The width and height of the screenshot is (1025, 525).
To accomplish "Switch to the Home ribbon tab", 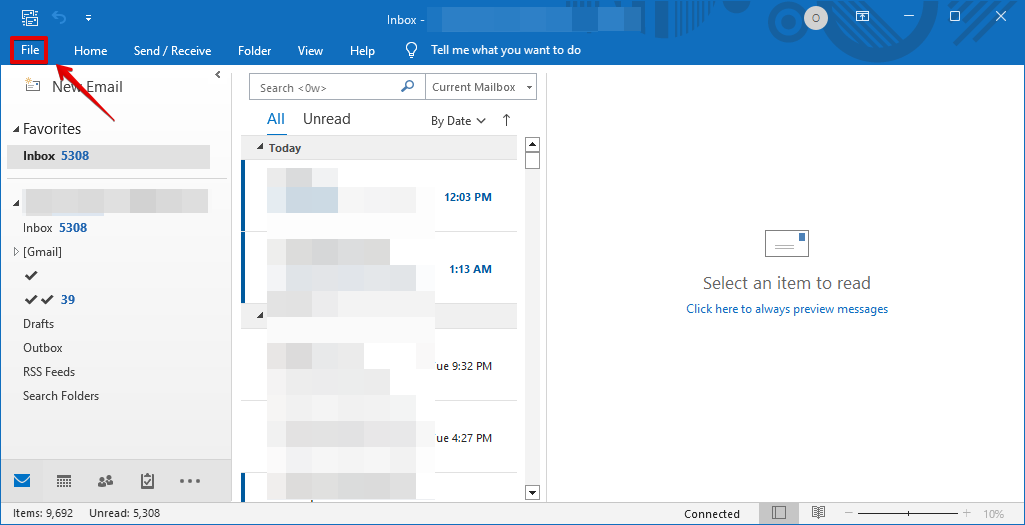I will pos(90,50).
